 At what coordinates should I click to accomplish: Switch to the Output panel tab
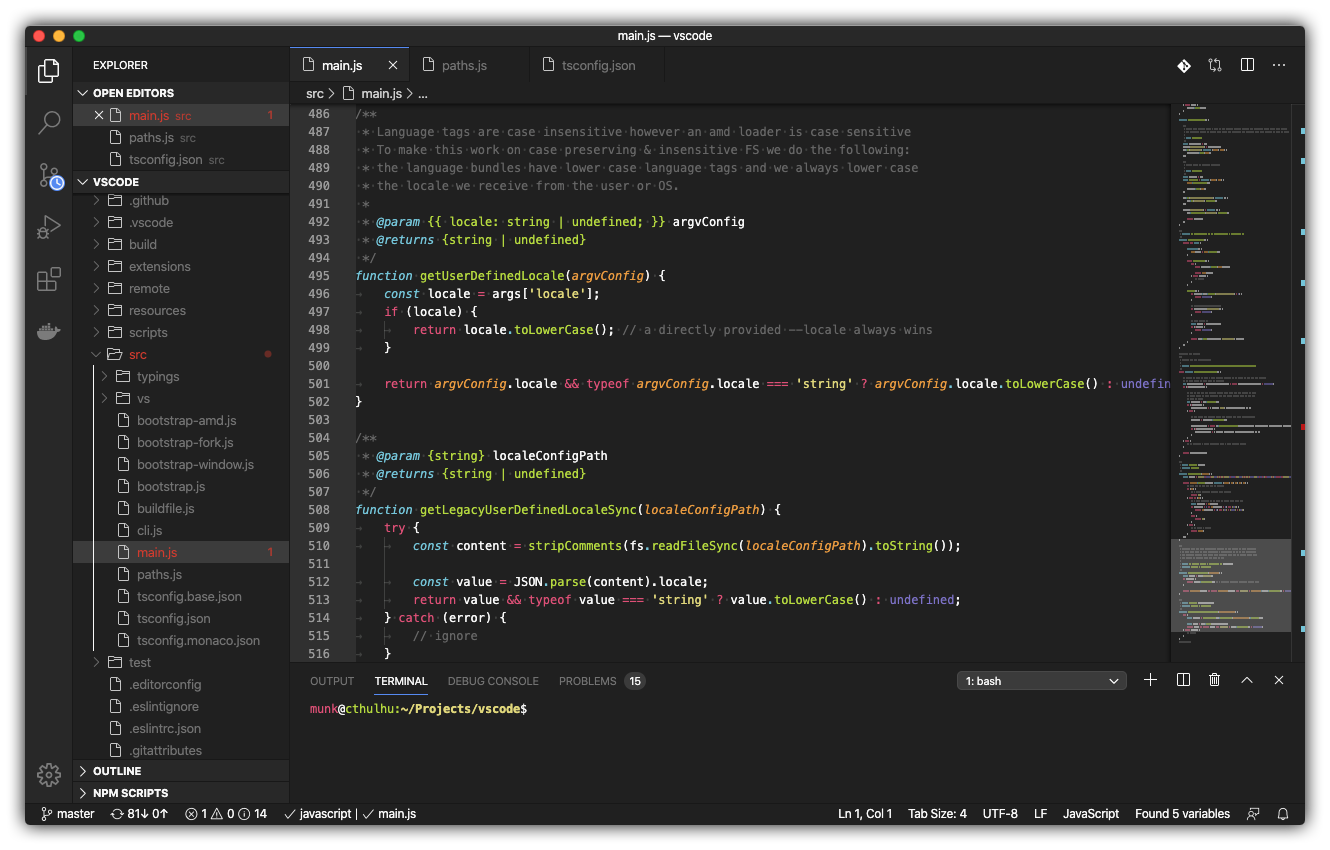332,681
